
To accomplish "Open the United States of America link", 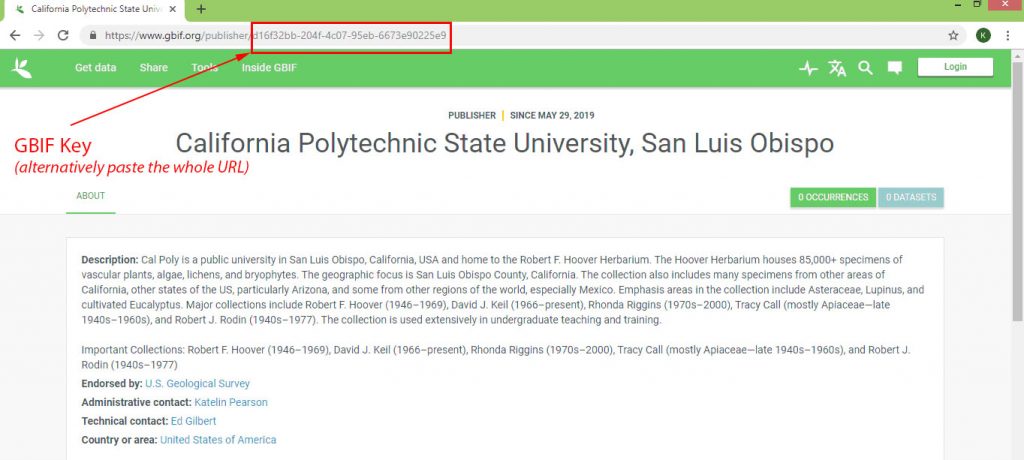I will [x=218, y=440].
